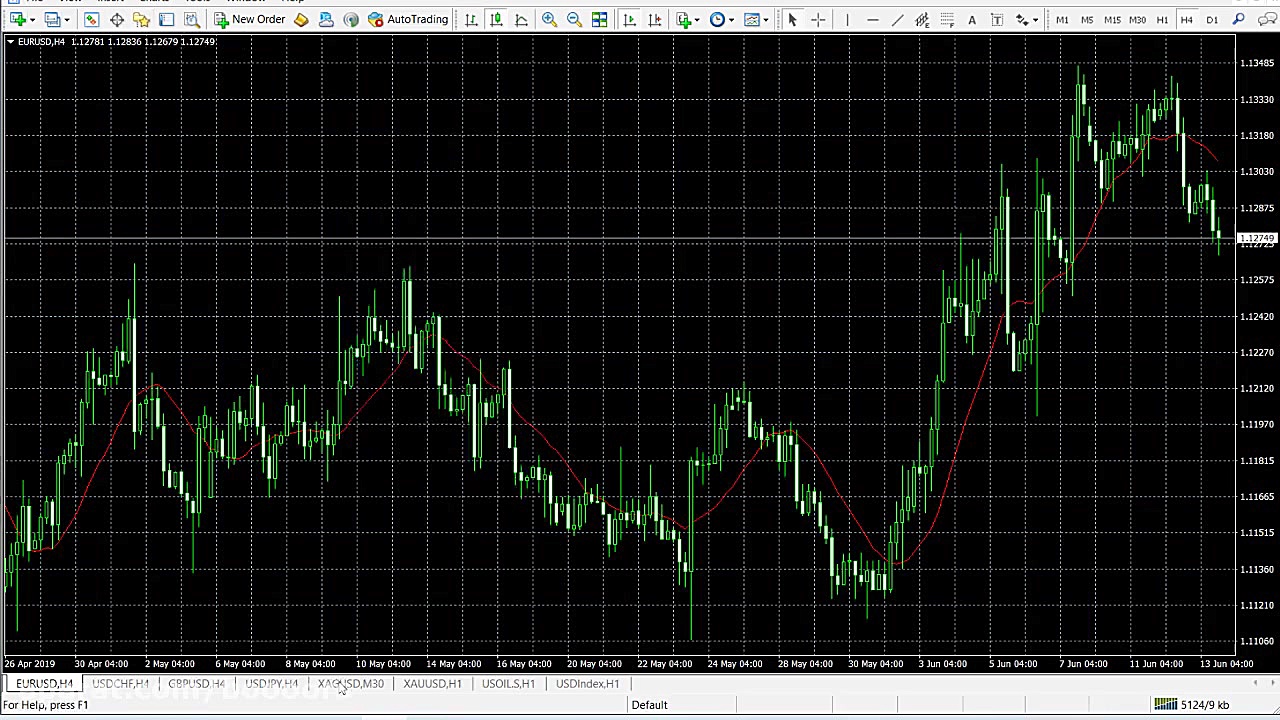The height and width of the screenshot is (720, 1280).
Task: Switch to the XAUUSD,H1 chart tab
Action: click(x=432, y=684)
